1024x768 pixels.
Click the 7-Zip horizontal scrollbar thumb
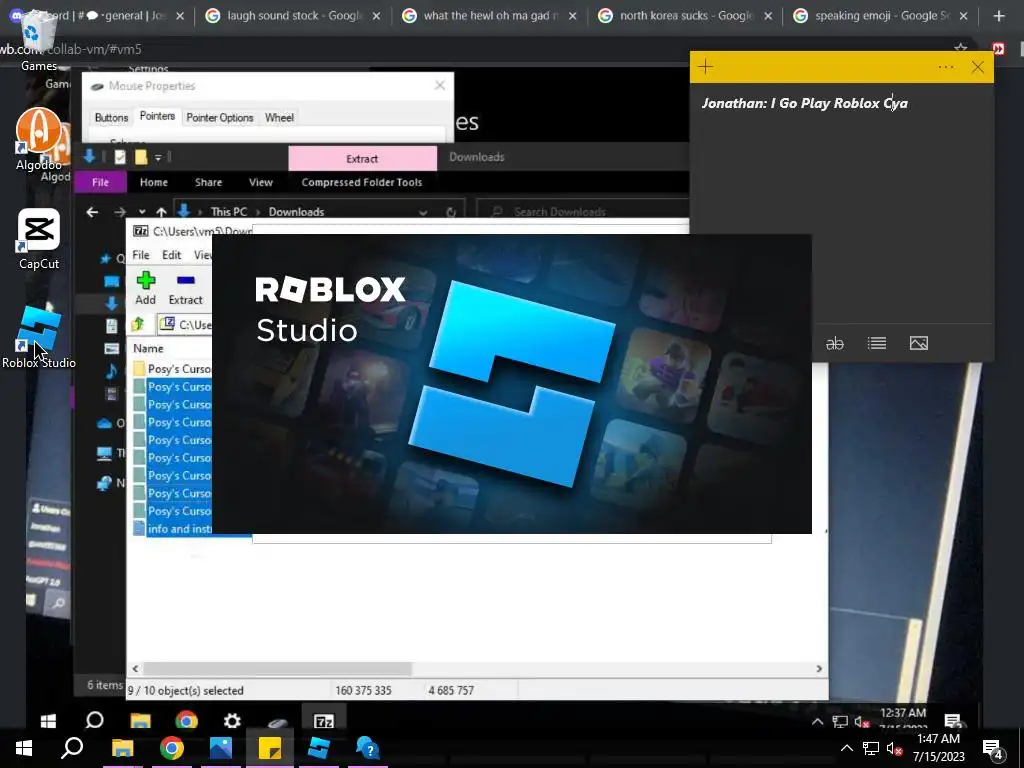click(278, 669)
